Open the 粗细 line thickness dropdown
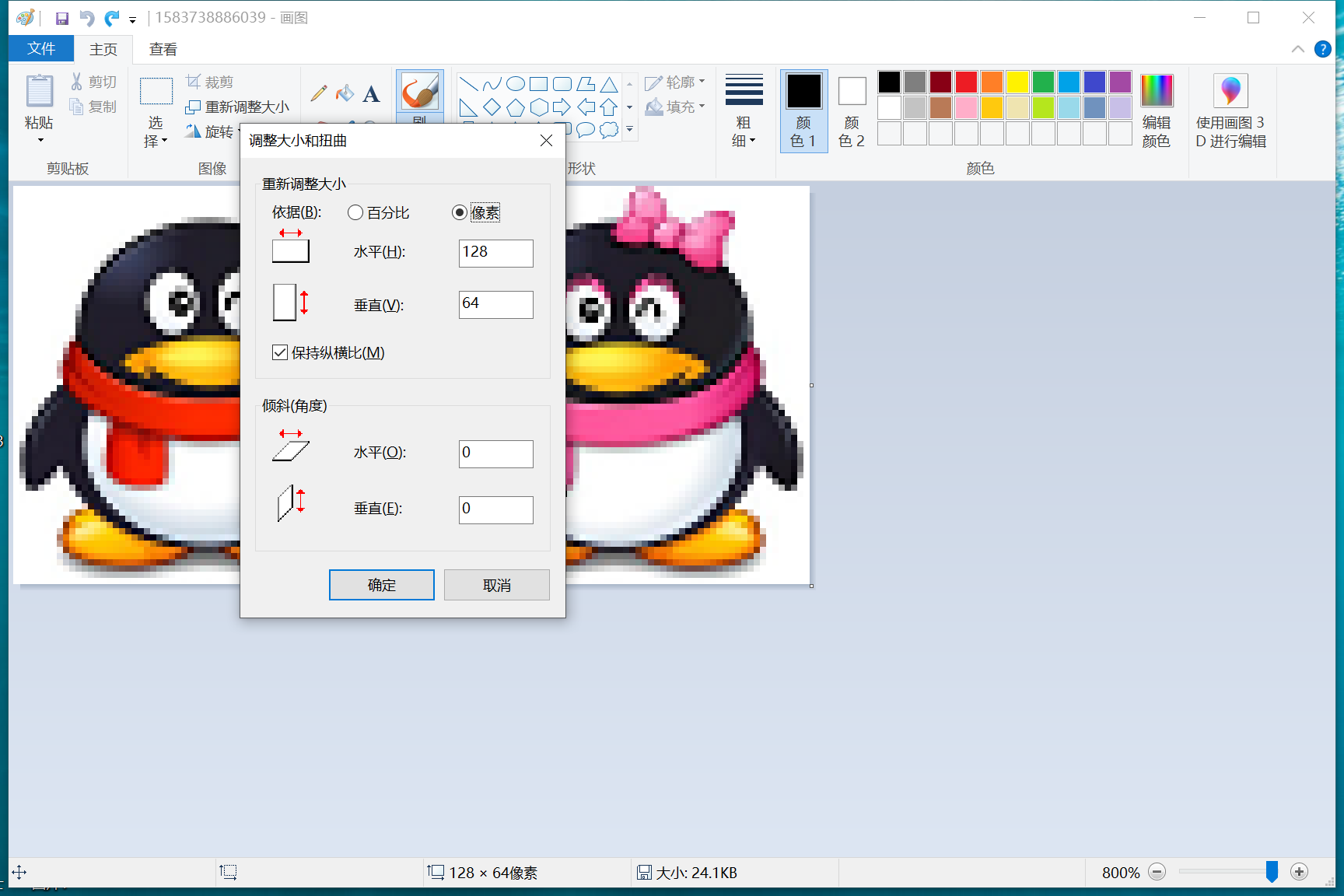Screen dimensions: 1344x896 (744, 110)
